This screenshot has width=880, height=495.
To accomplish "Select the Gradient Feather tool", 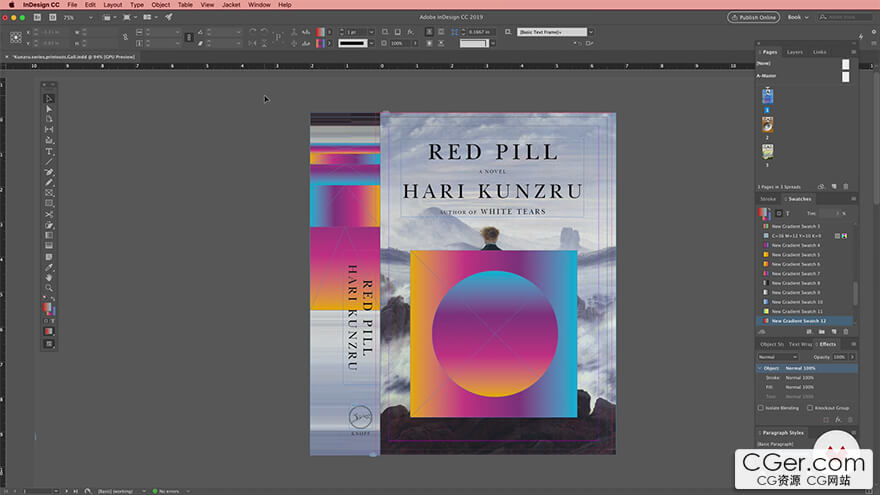I will coord(49,246).
